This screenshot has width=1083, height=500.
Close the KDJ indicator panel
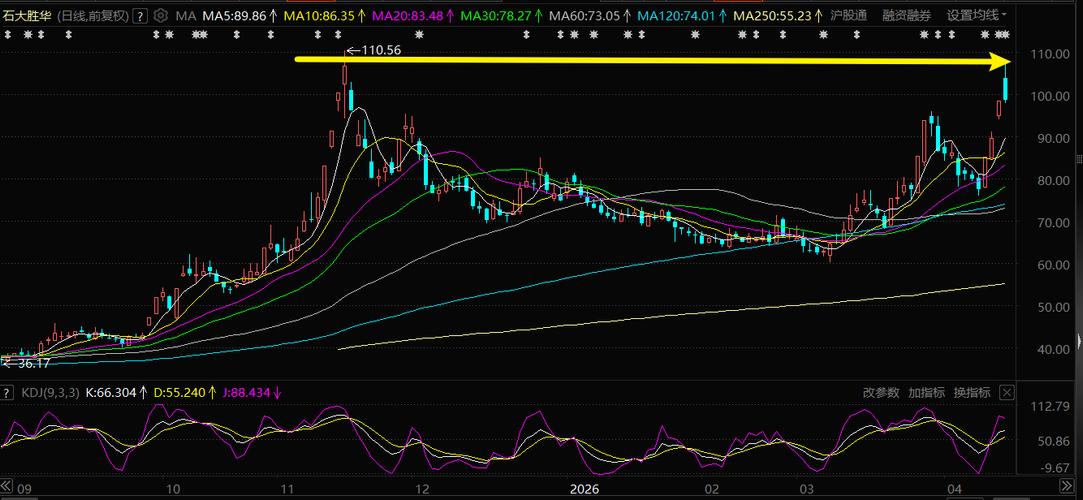click(1006, 393)
